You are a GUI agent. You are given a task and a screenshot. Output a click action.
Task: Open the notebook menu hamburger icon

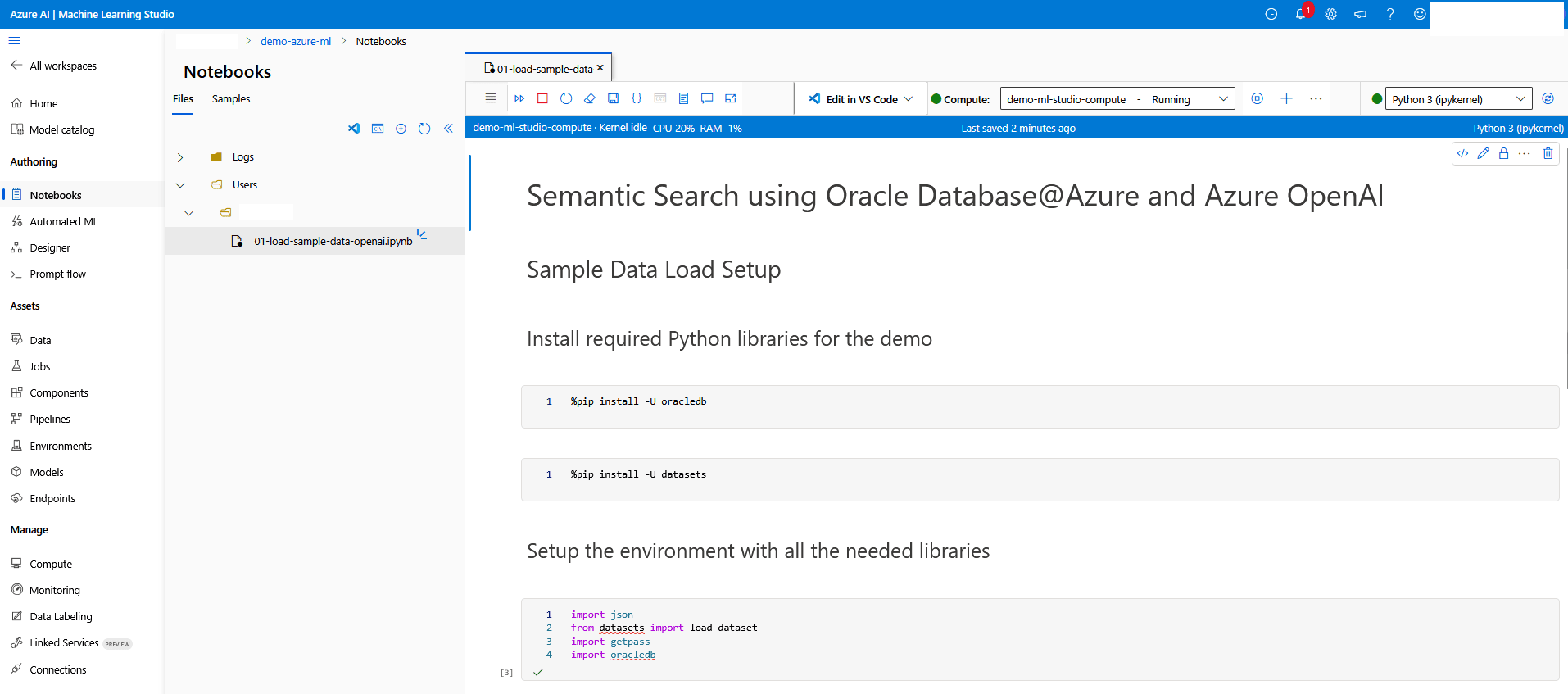491,98
